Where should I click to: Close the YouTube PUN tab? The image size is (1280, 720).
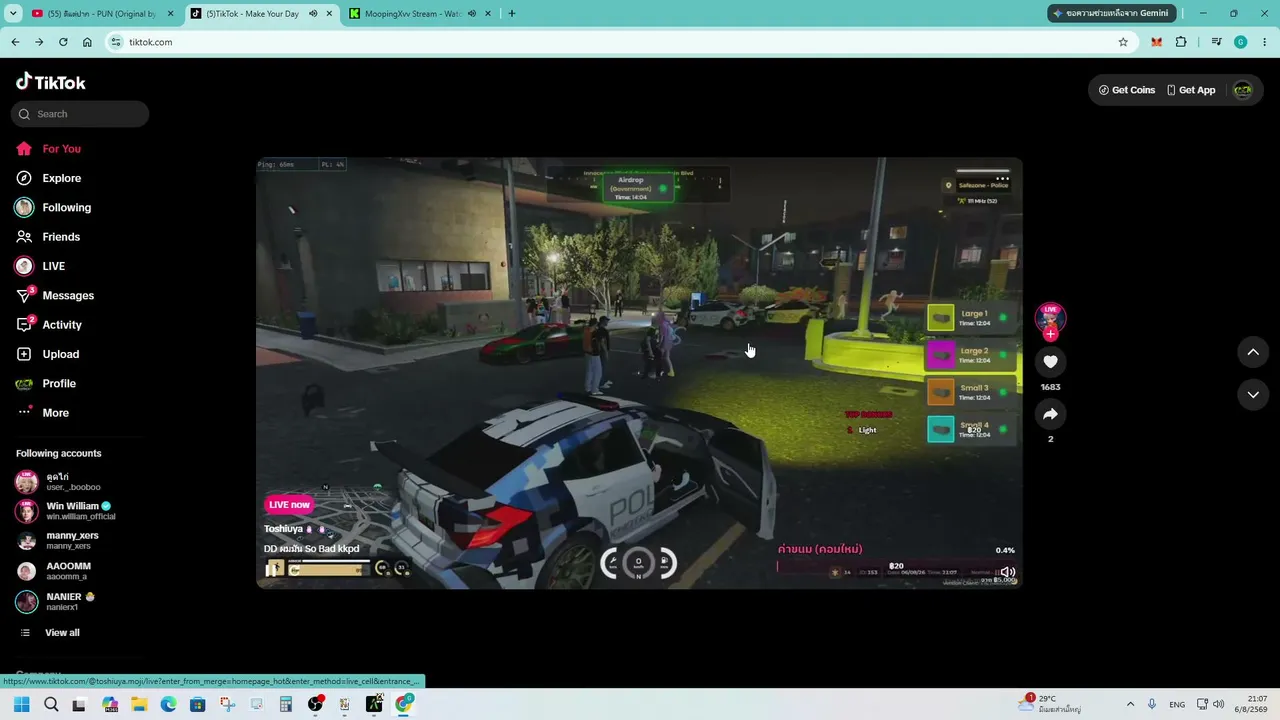[170, 14]
